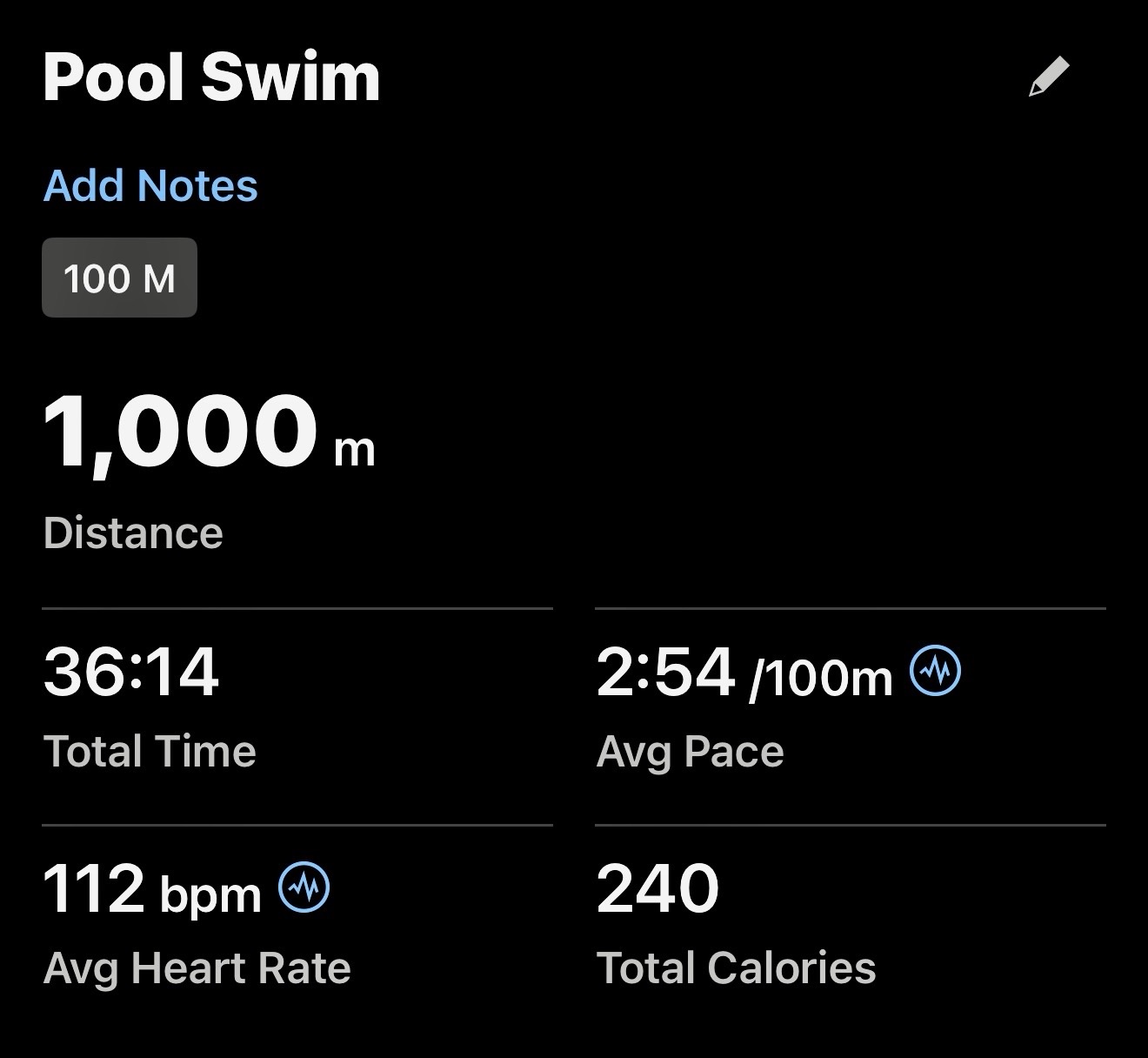Click the bpm unit text
This screenshot has height=1058, width=1148.
click(x=210, y=894)
